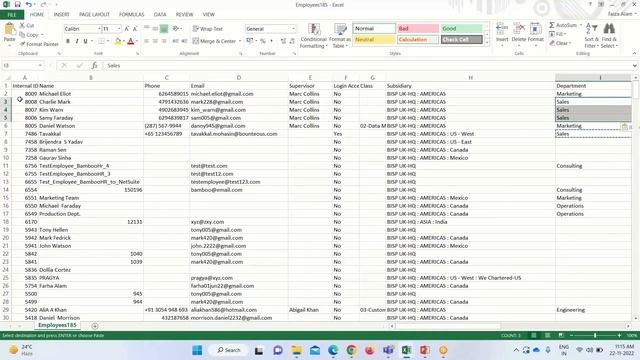Open the font size dropdown
The height and width of the screenshot is (360, 640).
(119, 29)
